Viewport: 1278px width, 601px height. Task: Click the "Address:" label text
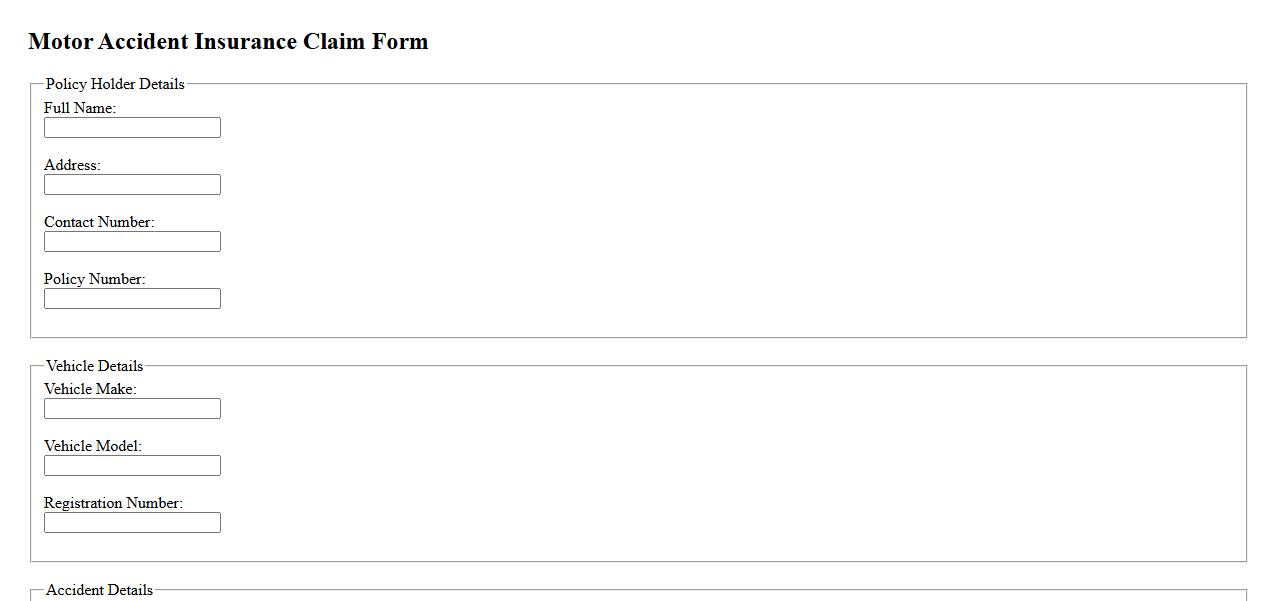(72, 165)
